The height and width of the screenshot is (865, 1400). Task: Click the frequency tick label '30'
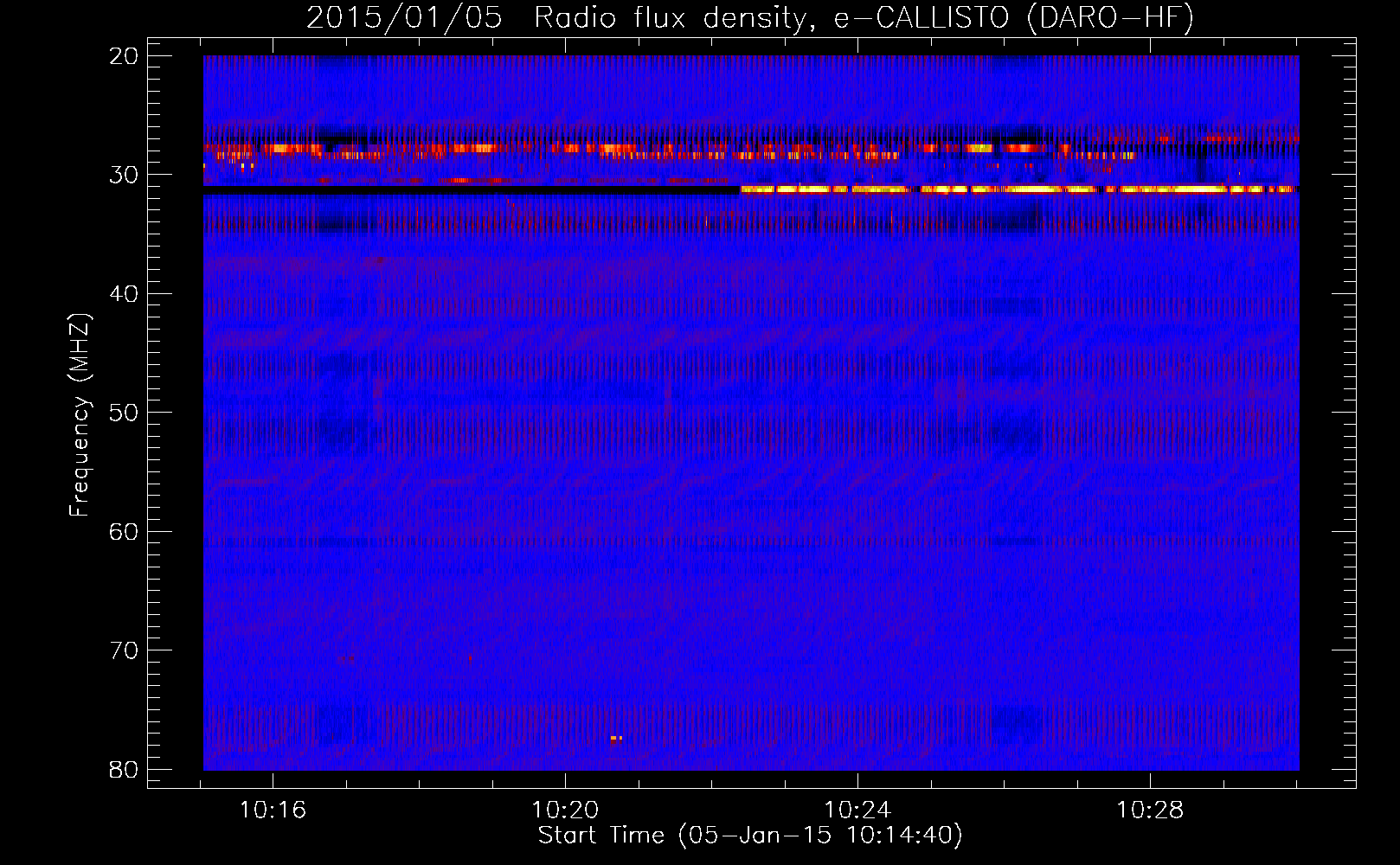[x=124, y=175]
